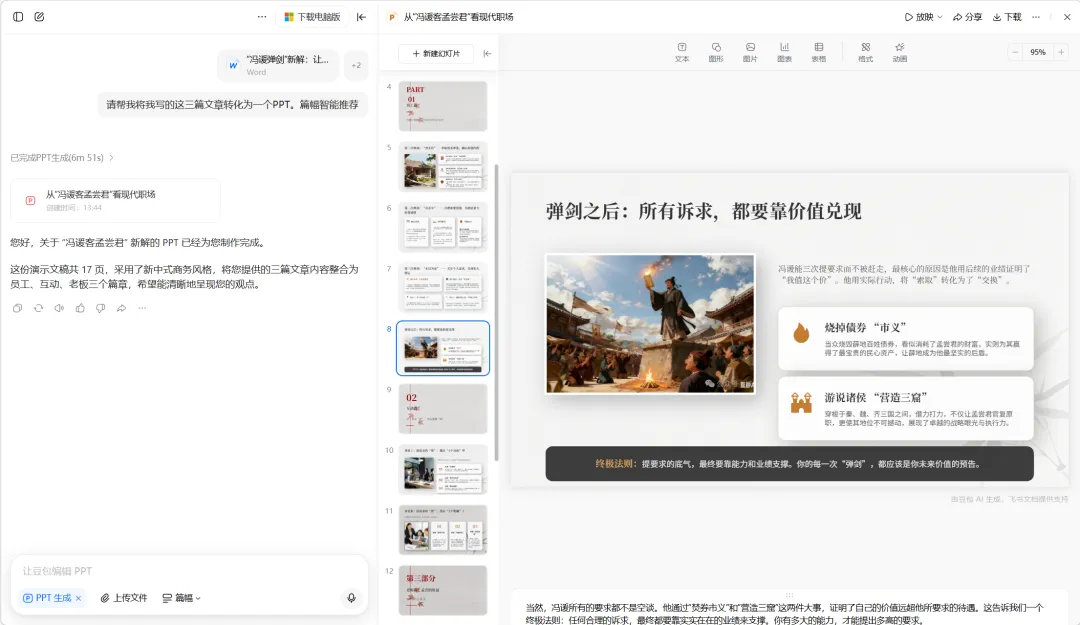Screen dimensions: 1080x625
Task: Click the microphone voice input icon
Action: coord(351,598)
